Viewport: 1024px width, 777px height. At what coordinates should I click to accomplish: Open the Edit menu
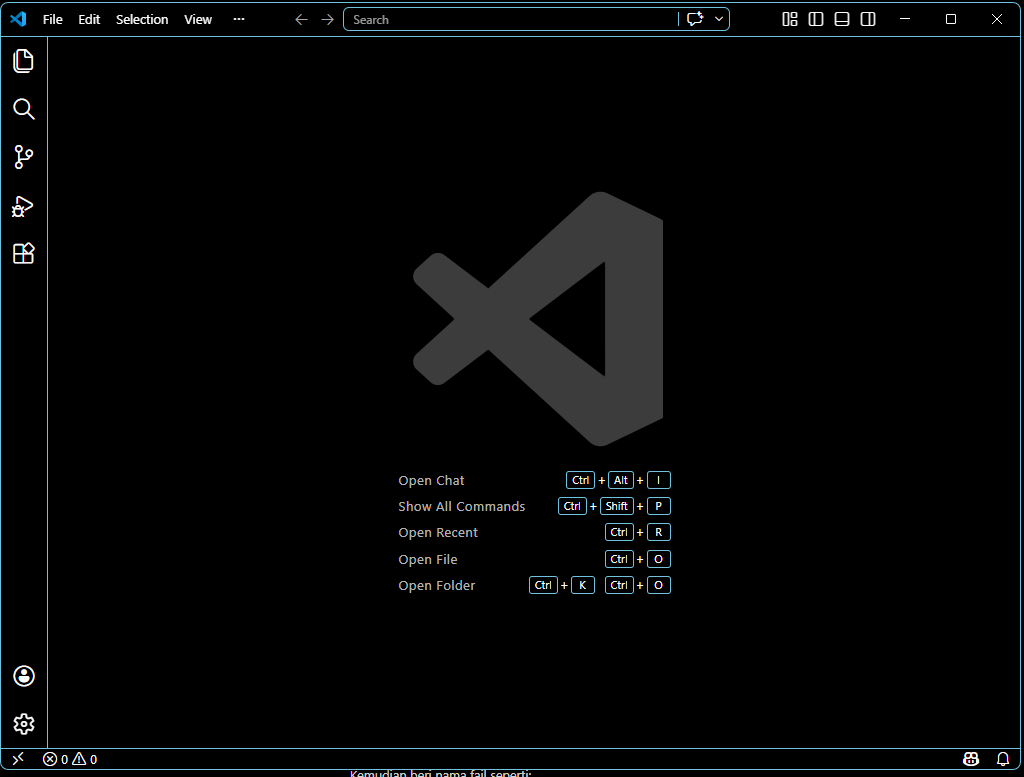tap(89, 20)
